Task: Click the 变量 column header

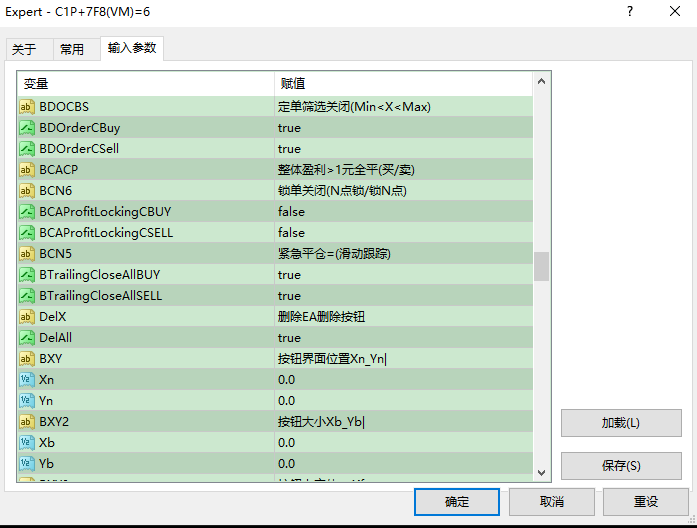Action: (146, 84)
